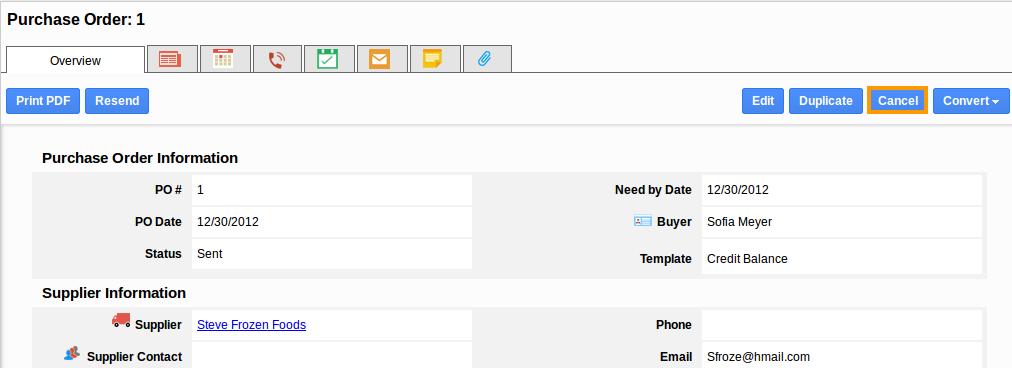
Task: Click the Email field label
Action: click(676, 357)
